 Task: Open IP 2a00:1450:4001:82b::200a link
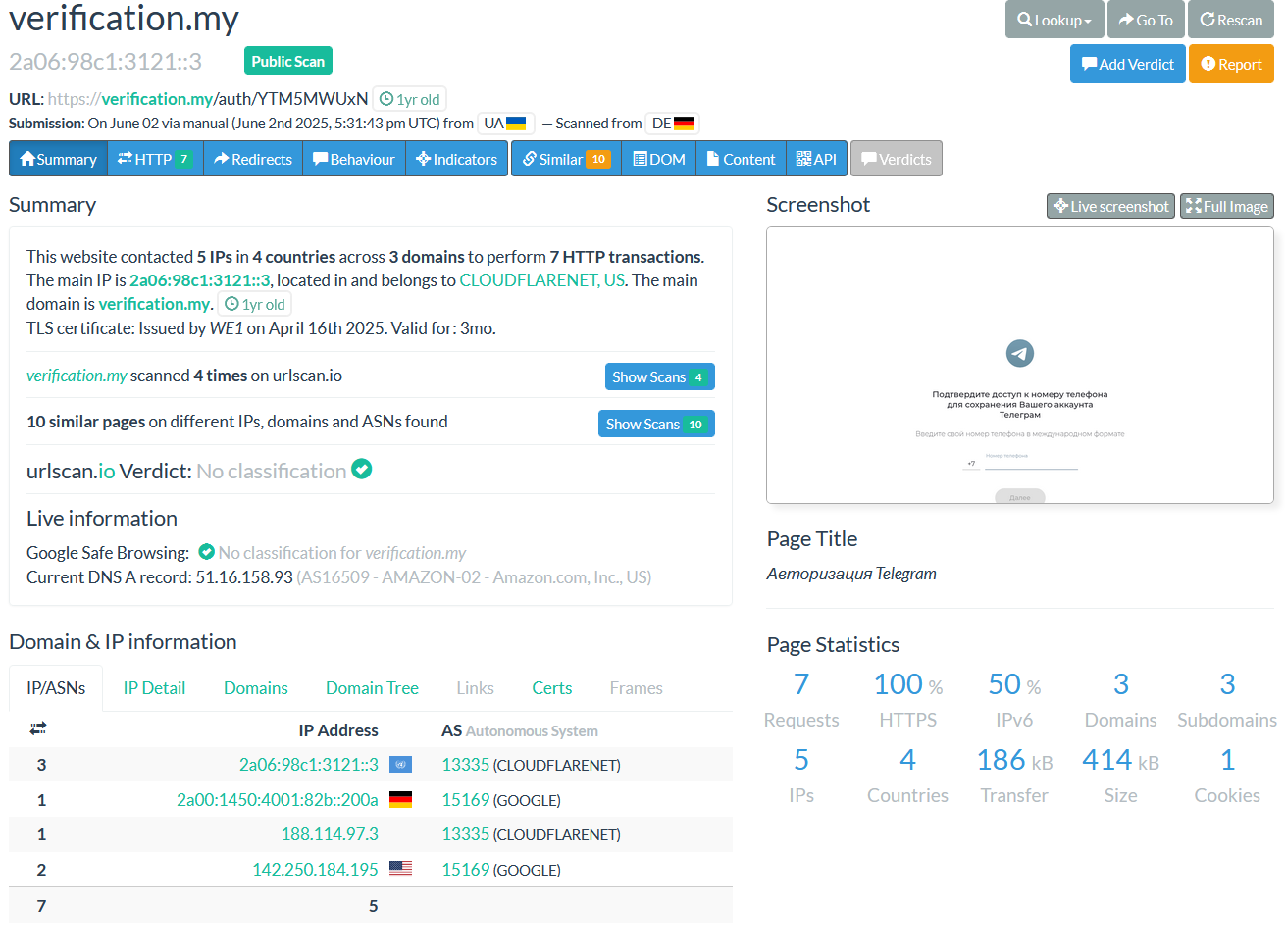[278, 800]
